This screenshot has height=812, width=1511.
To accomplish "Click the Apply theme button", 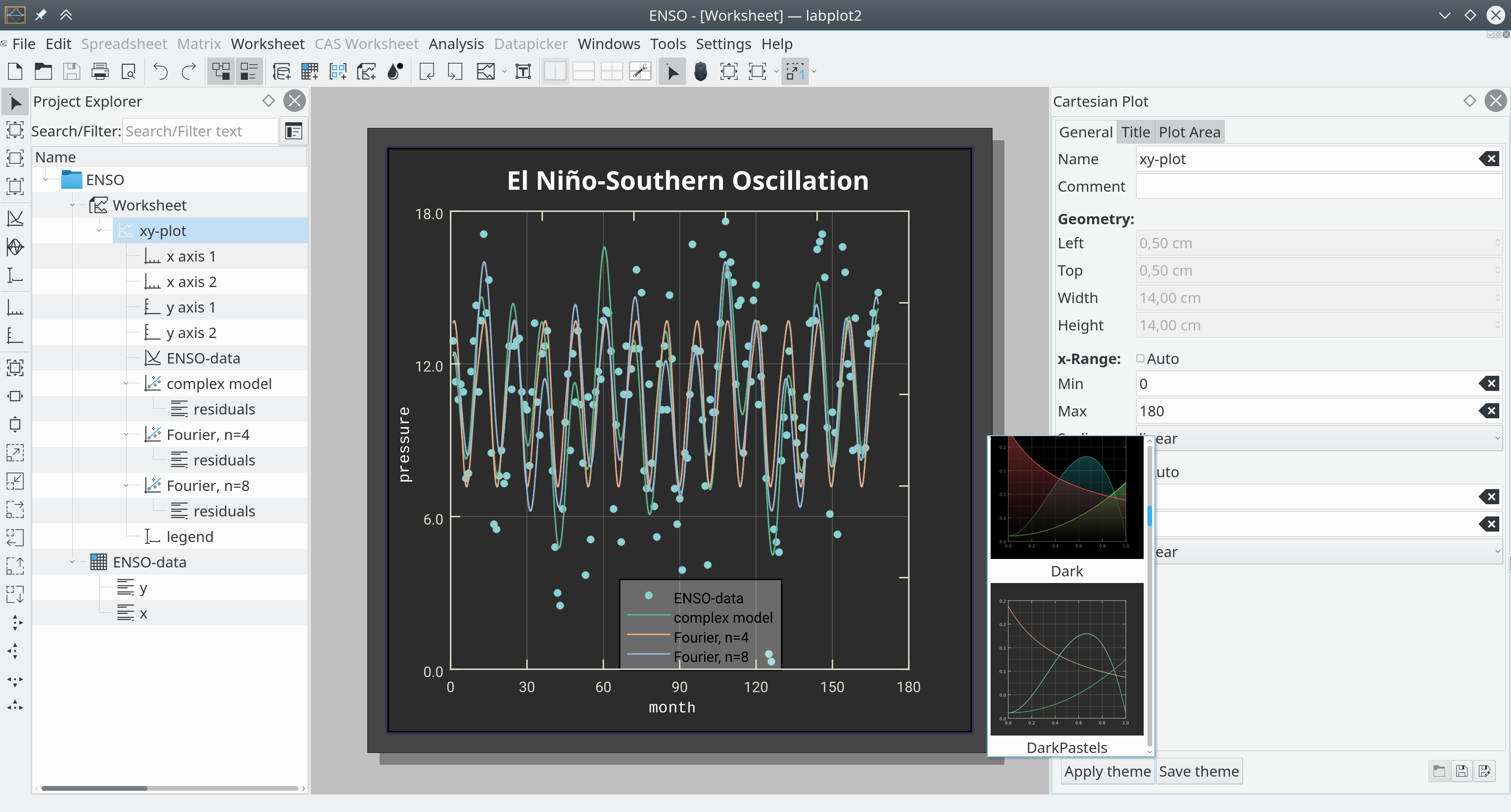I will [1107, 771].
